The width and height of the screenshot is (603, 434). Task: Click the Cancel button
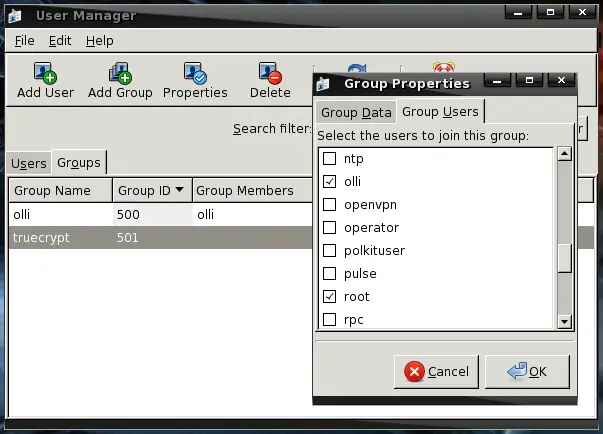coord(436,372)
